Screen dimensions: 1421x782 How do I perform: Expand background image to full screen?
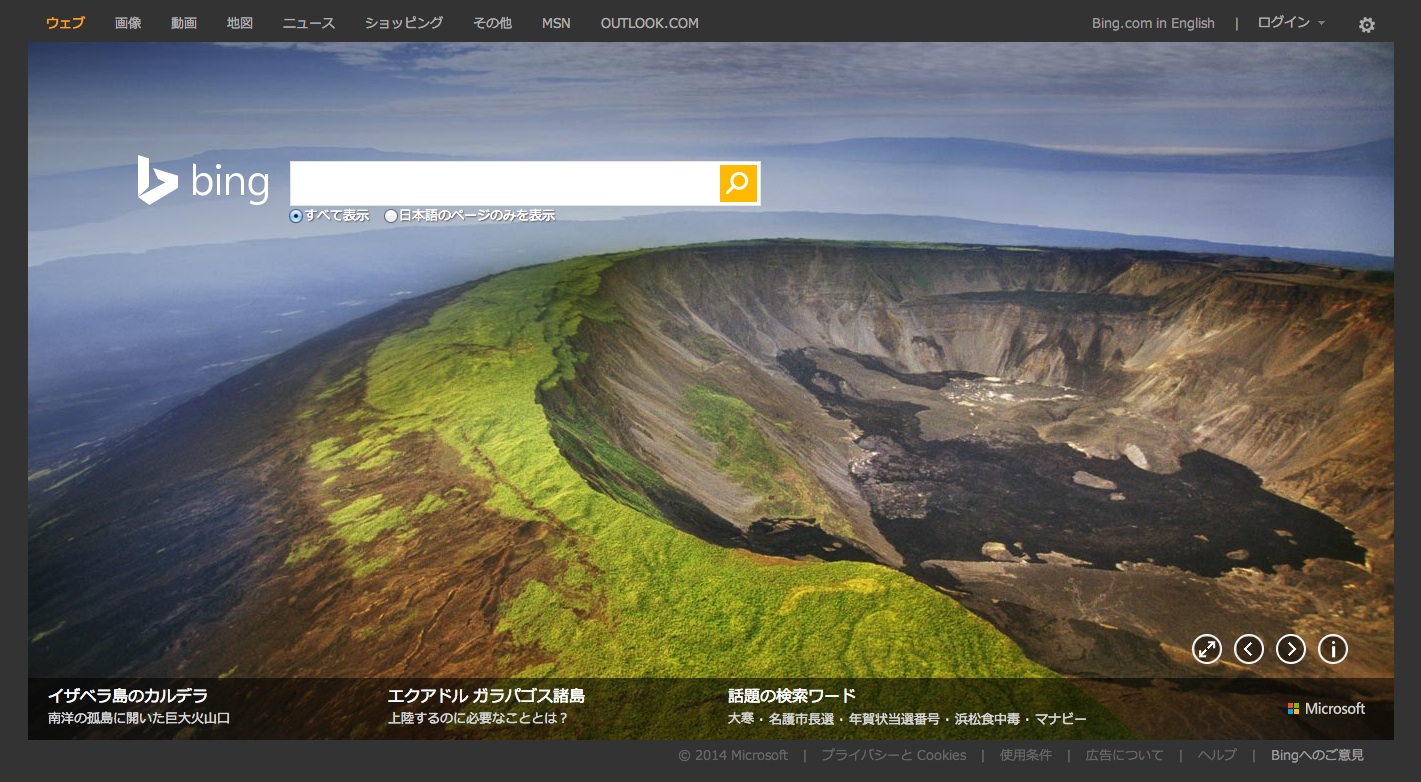(1207, 649)
